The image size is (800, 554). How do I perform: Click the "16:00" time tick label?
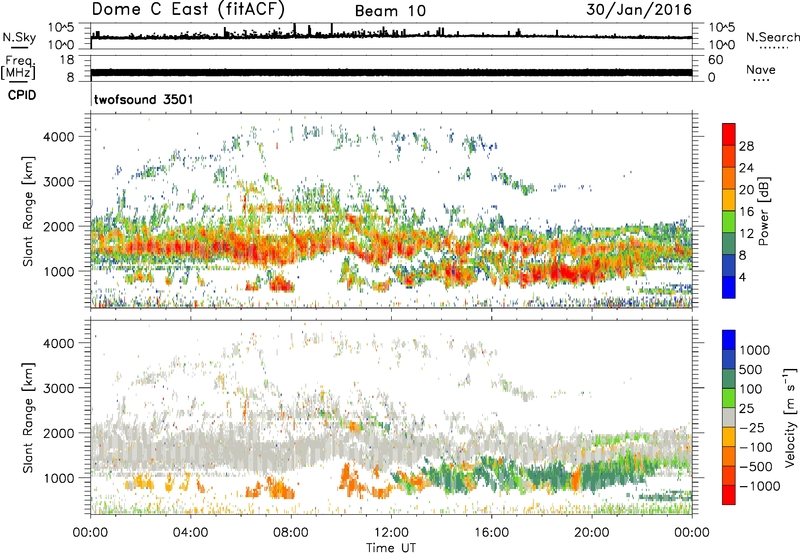click(491, 533)
